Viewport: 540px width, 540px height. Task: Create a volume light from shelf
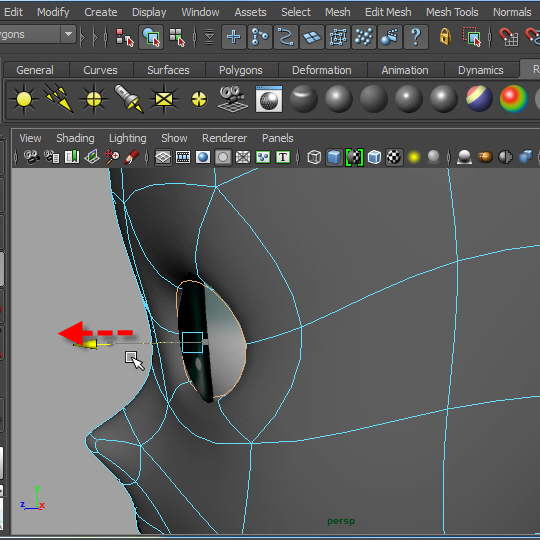[x=199, y=100]
